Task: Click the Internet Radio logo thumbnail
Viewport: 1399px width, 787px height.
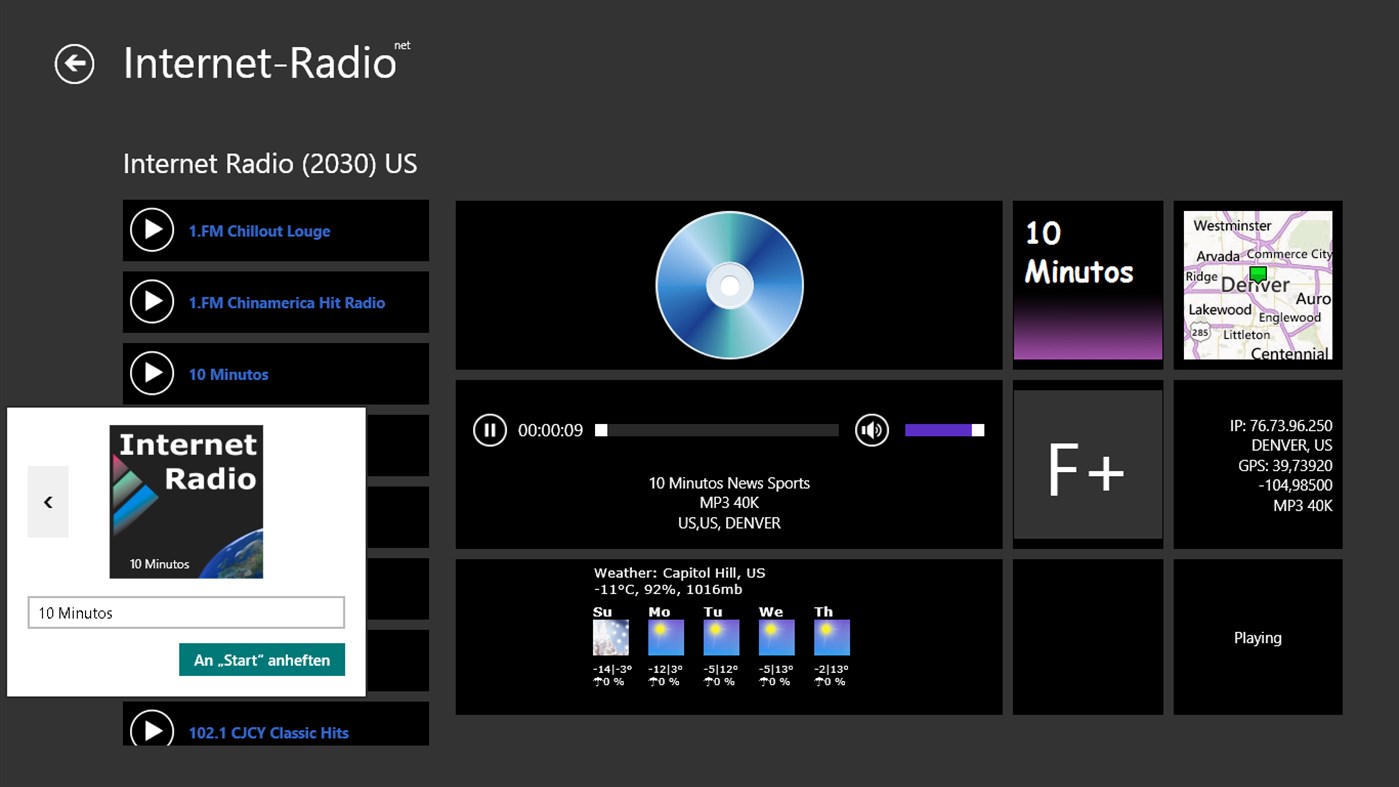Action: click(186, 500)
